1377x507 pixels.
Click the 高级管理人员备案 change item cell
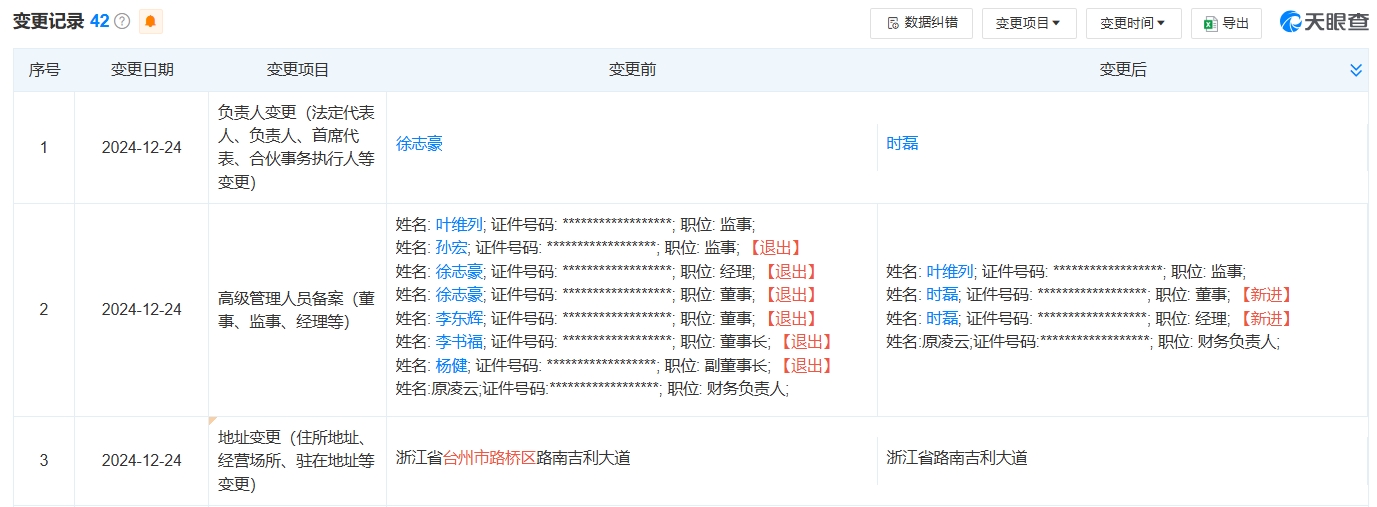click(297, 309)
